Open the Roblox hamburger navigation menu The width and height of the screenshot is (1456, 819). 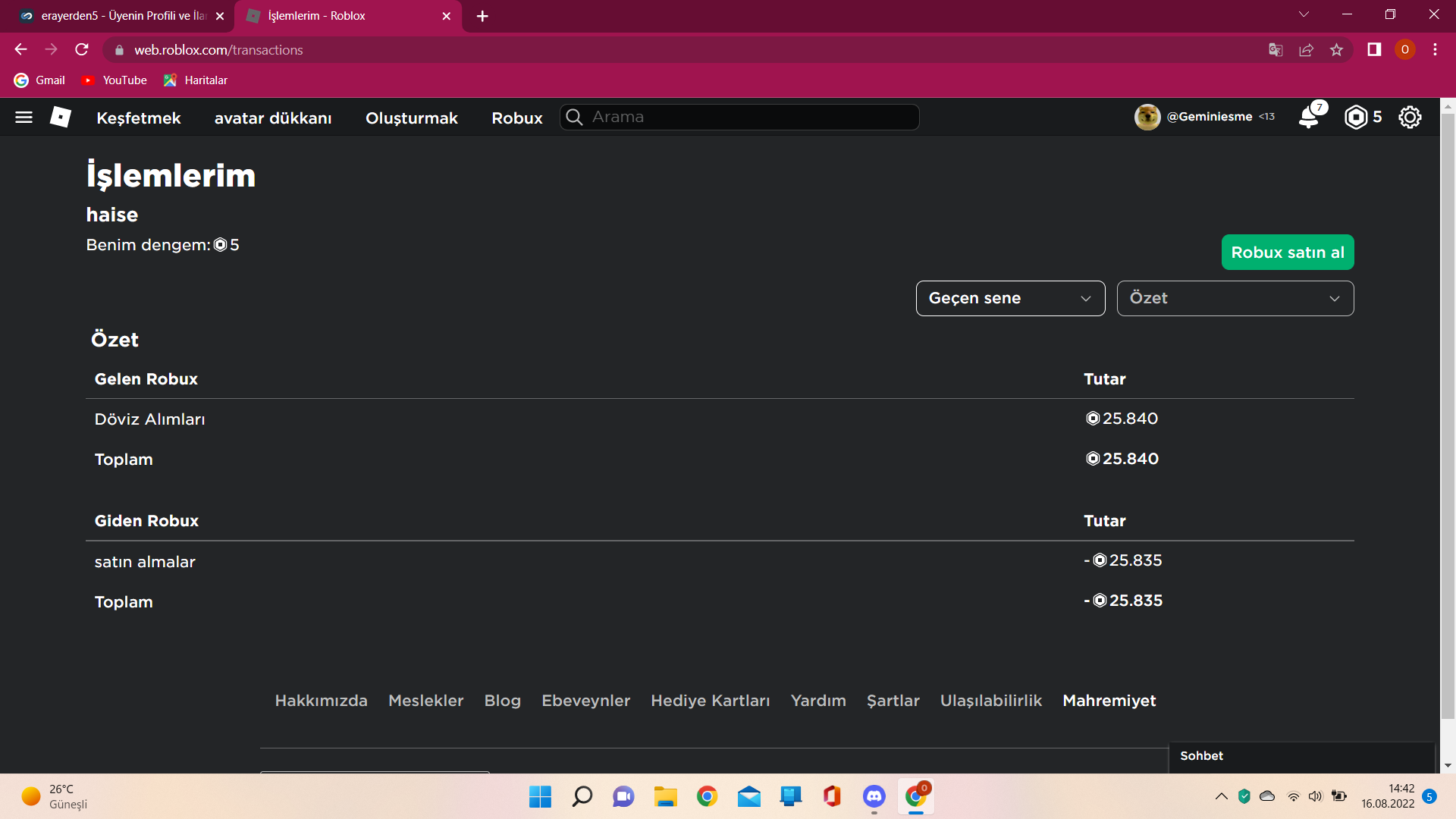[24, 117]
